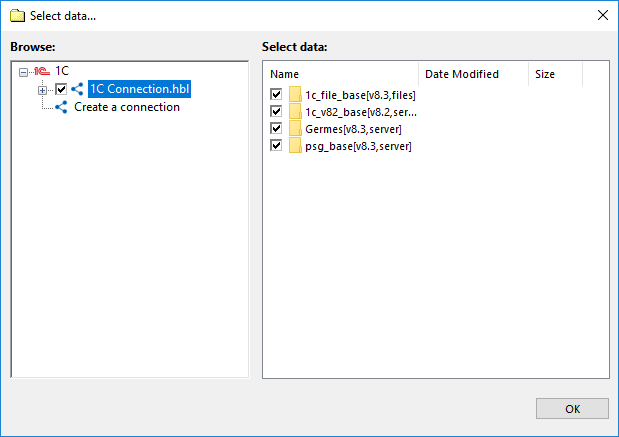Confirm selection with the OK button

pyautogui.click(x=572, y=409)
